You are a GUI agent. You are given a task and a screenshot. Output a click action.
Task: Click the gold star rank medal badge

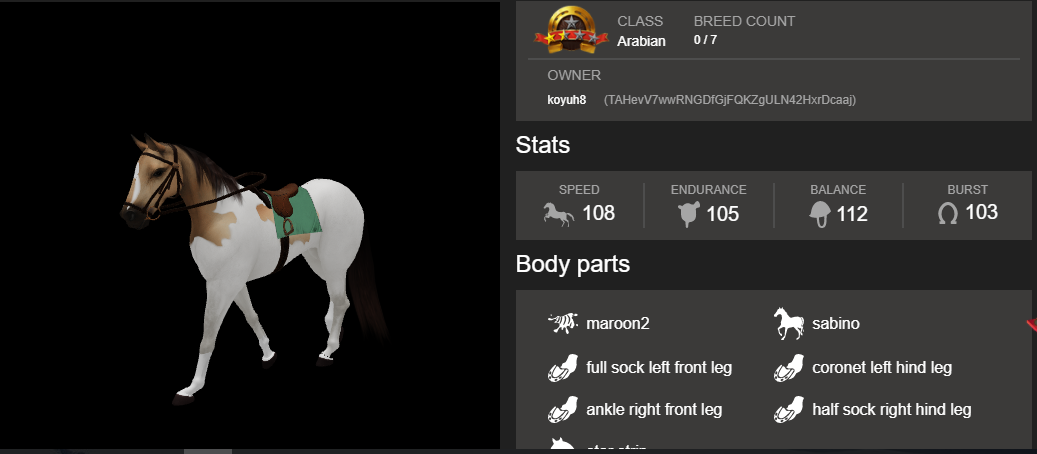click(571, 29)
